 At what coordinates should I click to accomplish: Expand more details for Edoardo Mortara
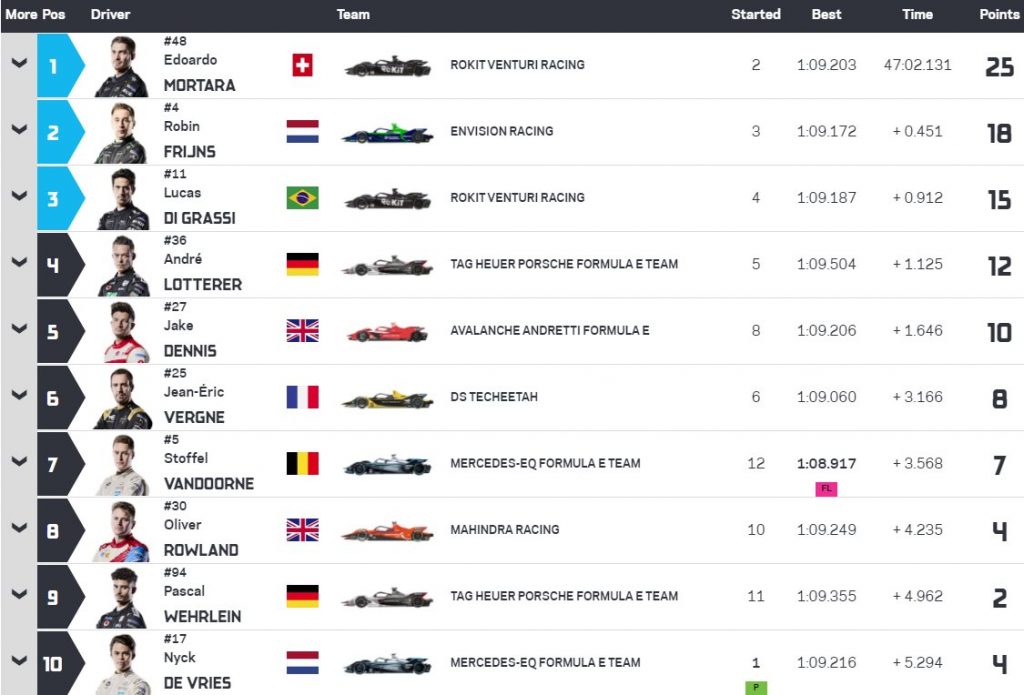pos(19,63)
